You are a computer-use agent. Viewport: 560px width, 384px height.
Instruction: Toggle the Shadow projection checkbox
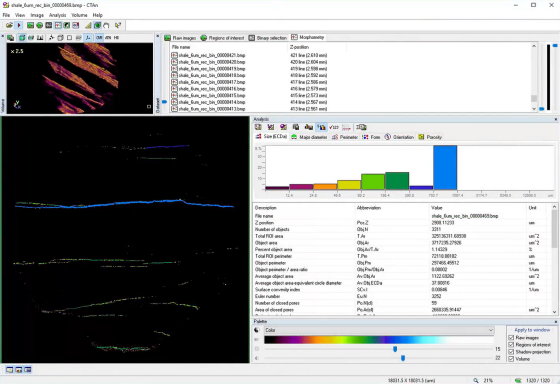tap(511, 352)
